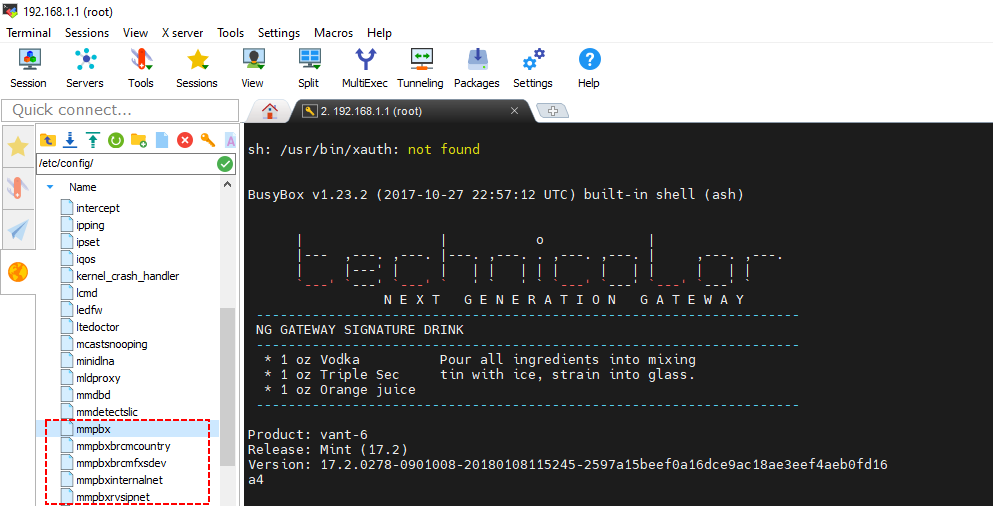Open the orange globe SFTP sidebar tab
This screenshot has width=993, height=506.
click(18, 272)
